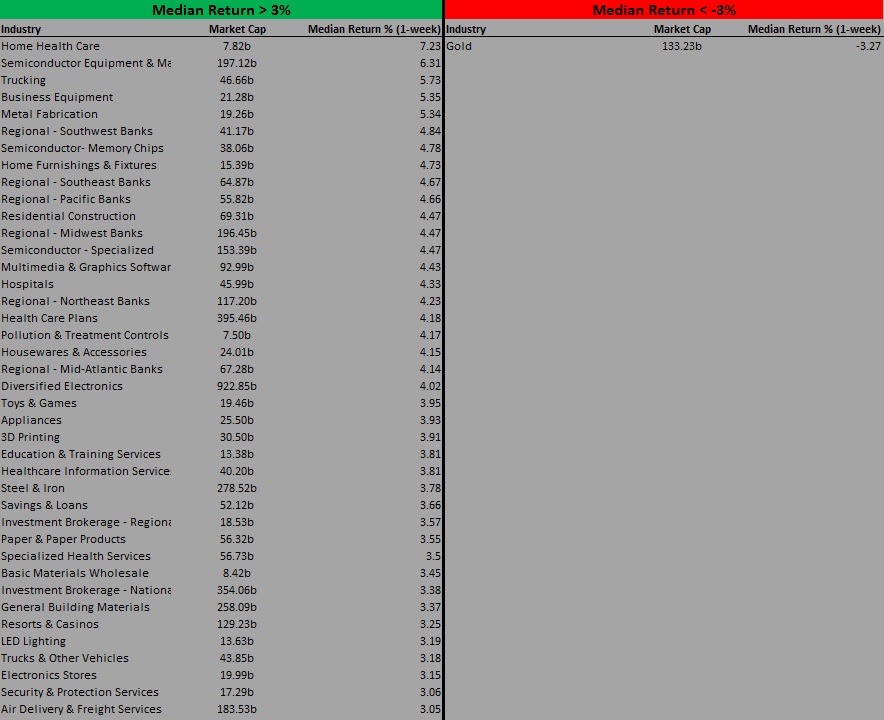Select Air Delivery return value 3.05
Screen dimensions: 884x720
pyautogui.click(x=430, y=709)
